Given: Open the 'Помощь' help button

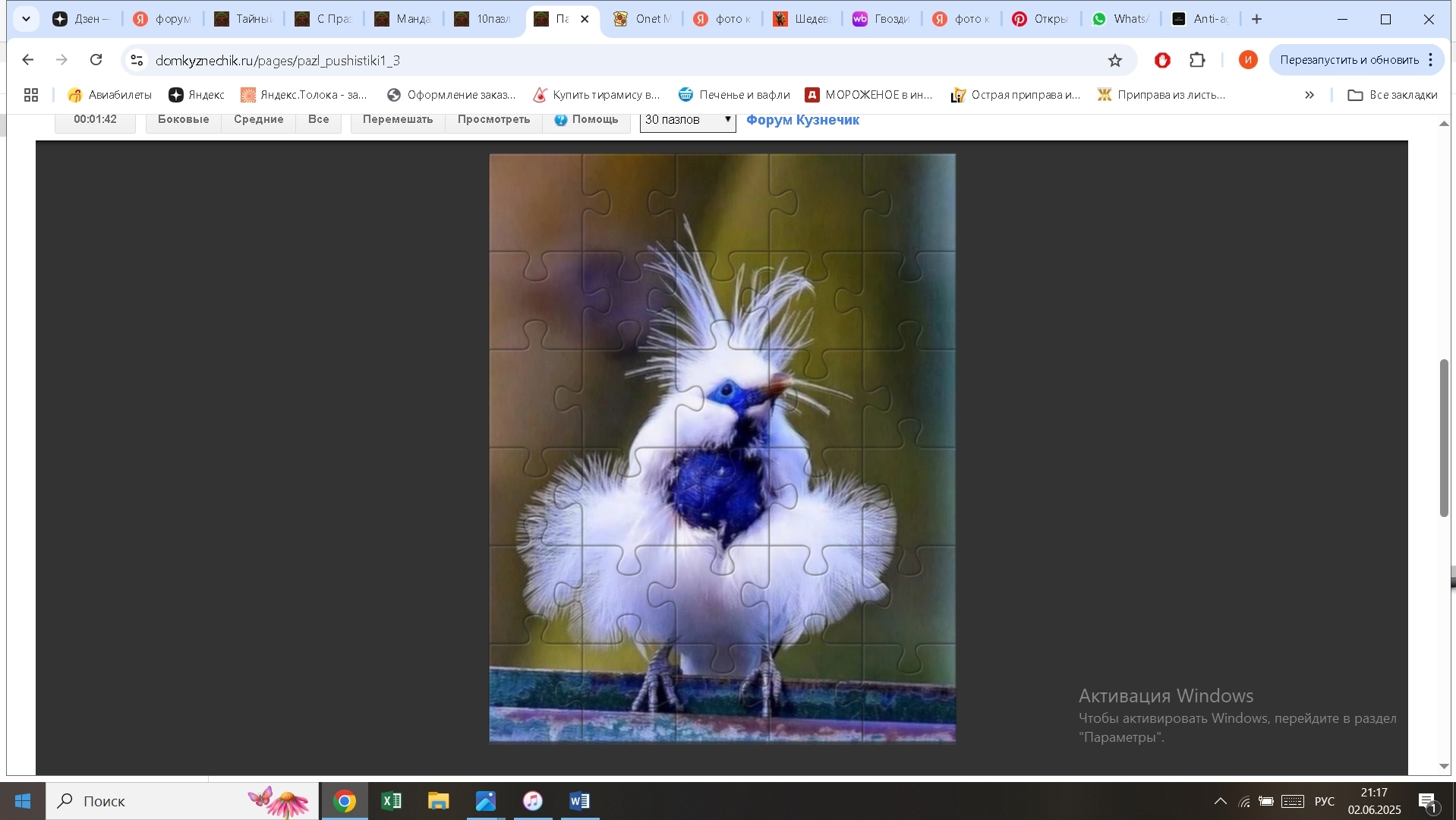Looking at the screenshot, I should (x=587, y=120).
